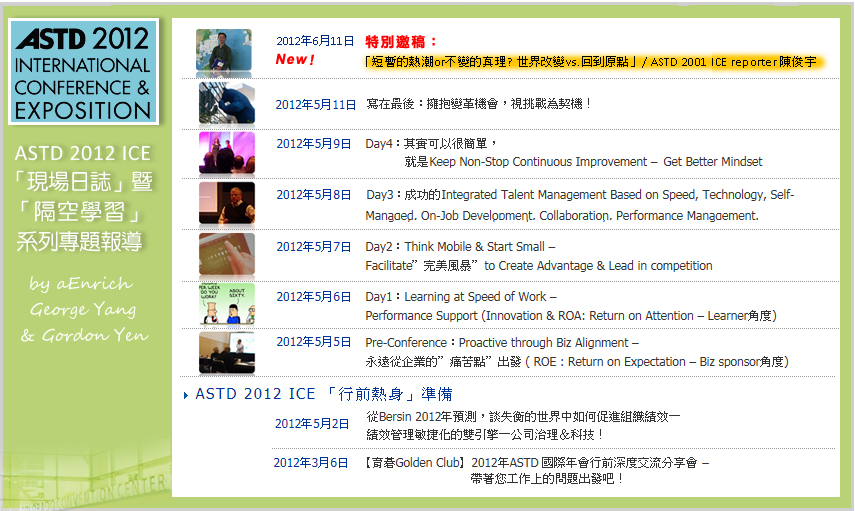Open the highlighted ASTD 2001 ICE reporter article

590,62
